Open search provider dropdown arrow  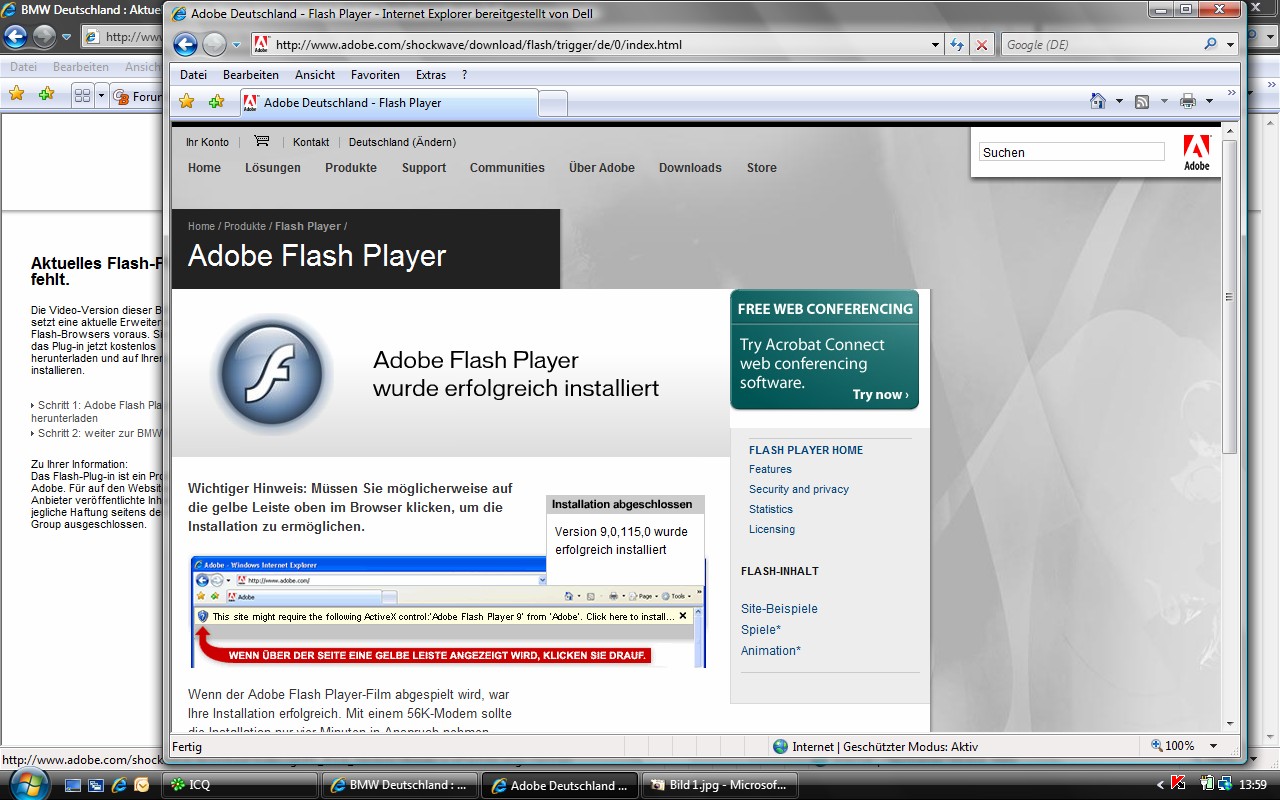1230,45
